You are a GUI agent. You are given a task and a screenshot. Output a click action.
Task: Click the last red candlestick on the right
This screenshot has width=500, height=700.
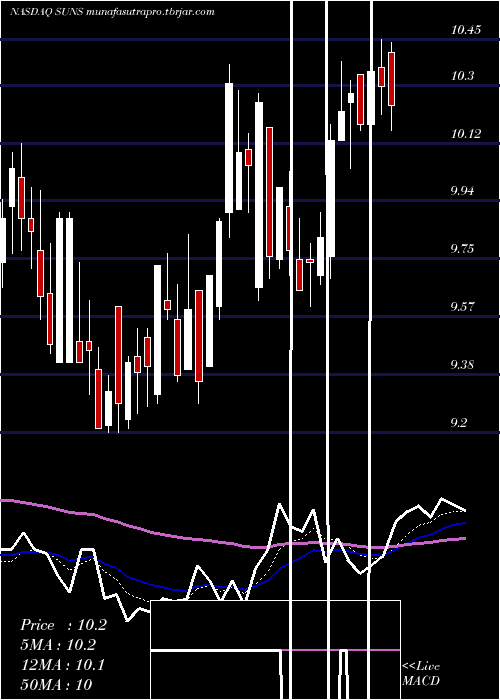coord(392,79)
